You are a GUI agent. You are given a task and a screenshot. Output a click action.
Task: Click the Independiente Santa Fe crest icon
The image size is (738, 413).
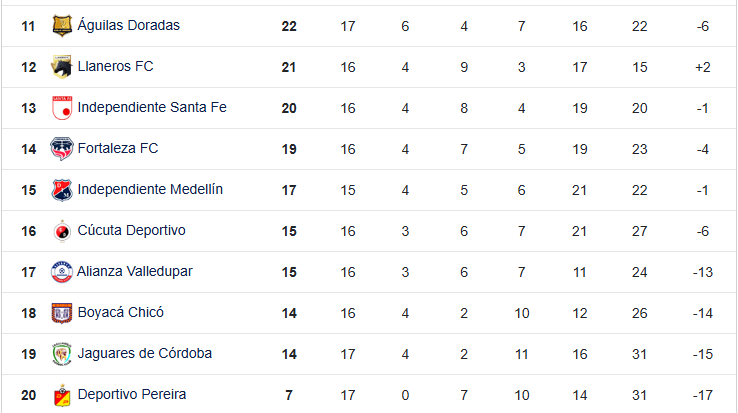62,108
